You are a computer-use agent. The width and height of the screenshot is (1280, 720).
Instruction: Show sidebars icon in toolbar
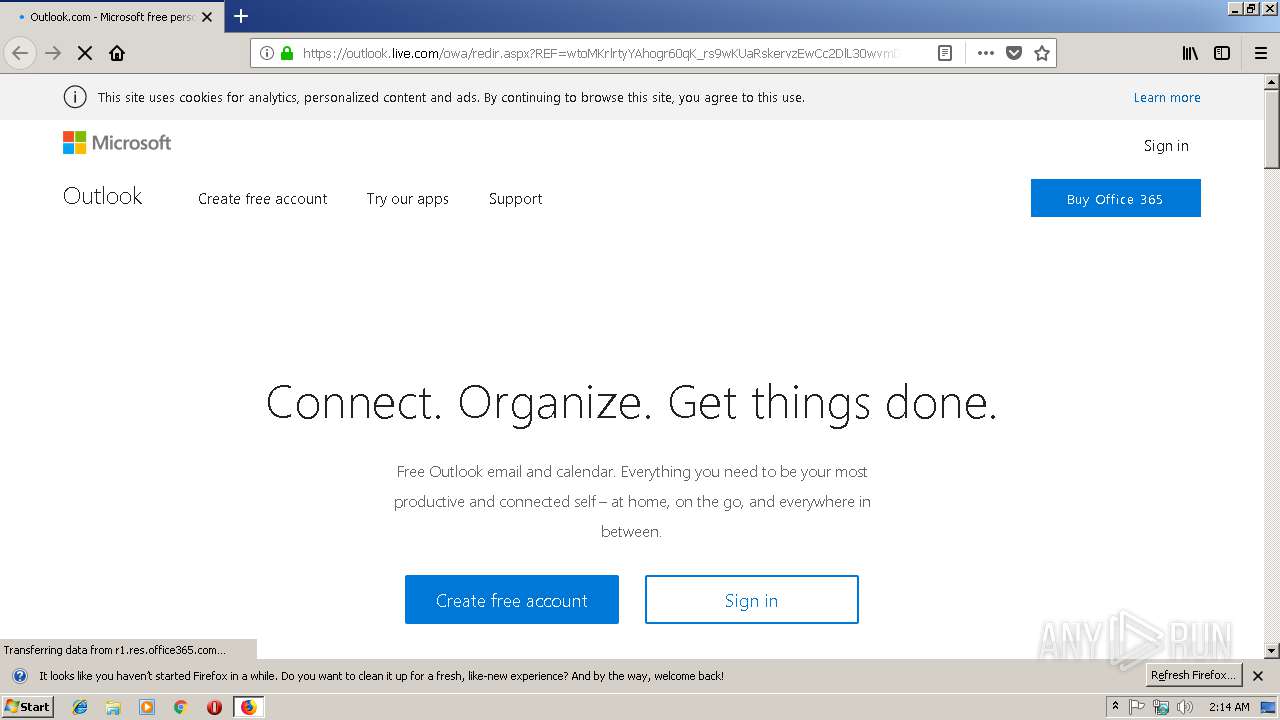coord(1222,53)
